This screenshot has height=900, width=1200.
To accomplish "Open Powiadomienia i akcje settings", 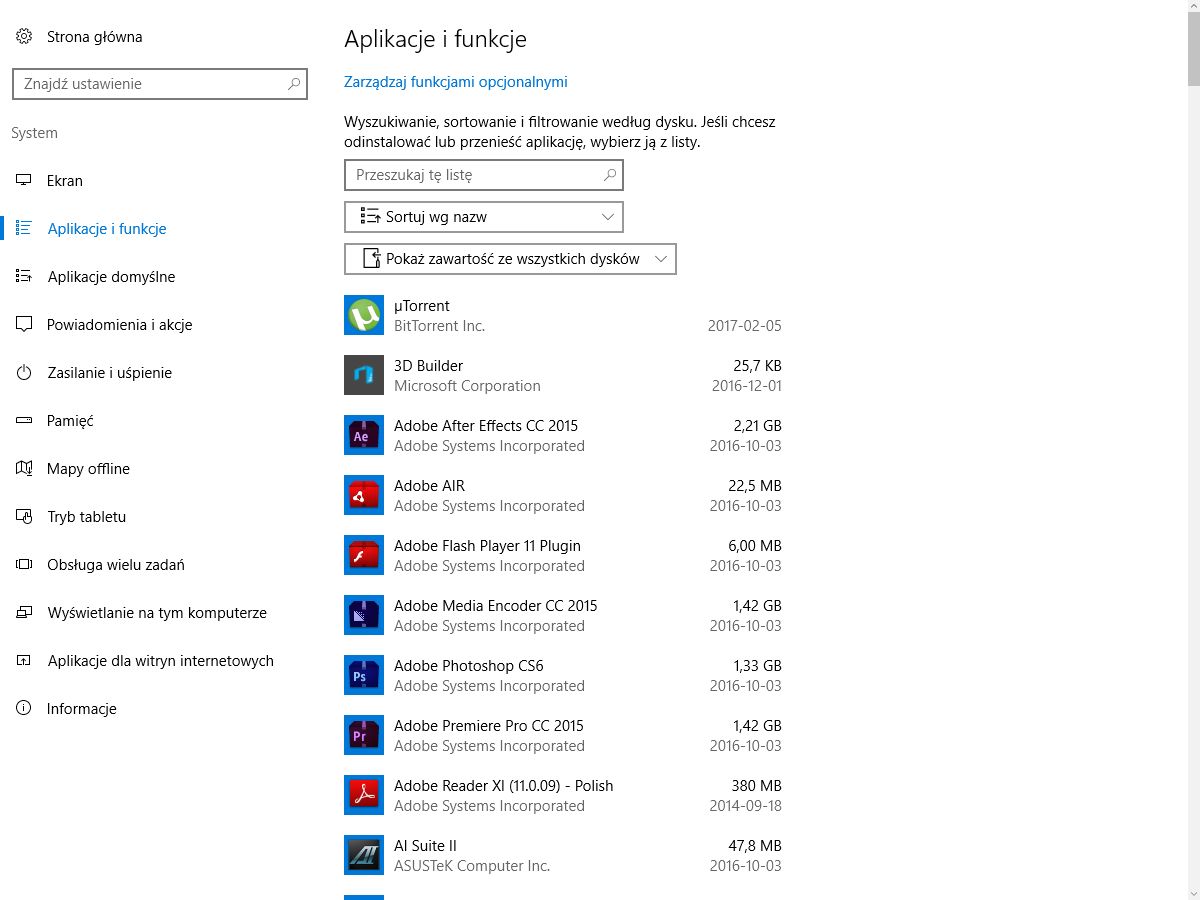I will coord(119,325).
